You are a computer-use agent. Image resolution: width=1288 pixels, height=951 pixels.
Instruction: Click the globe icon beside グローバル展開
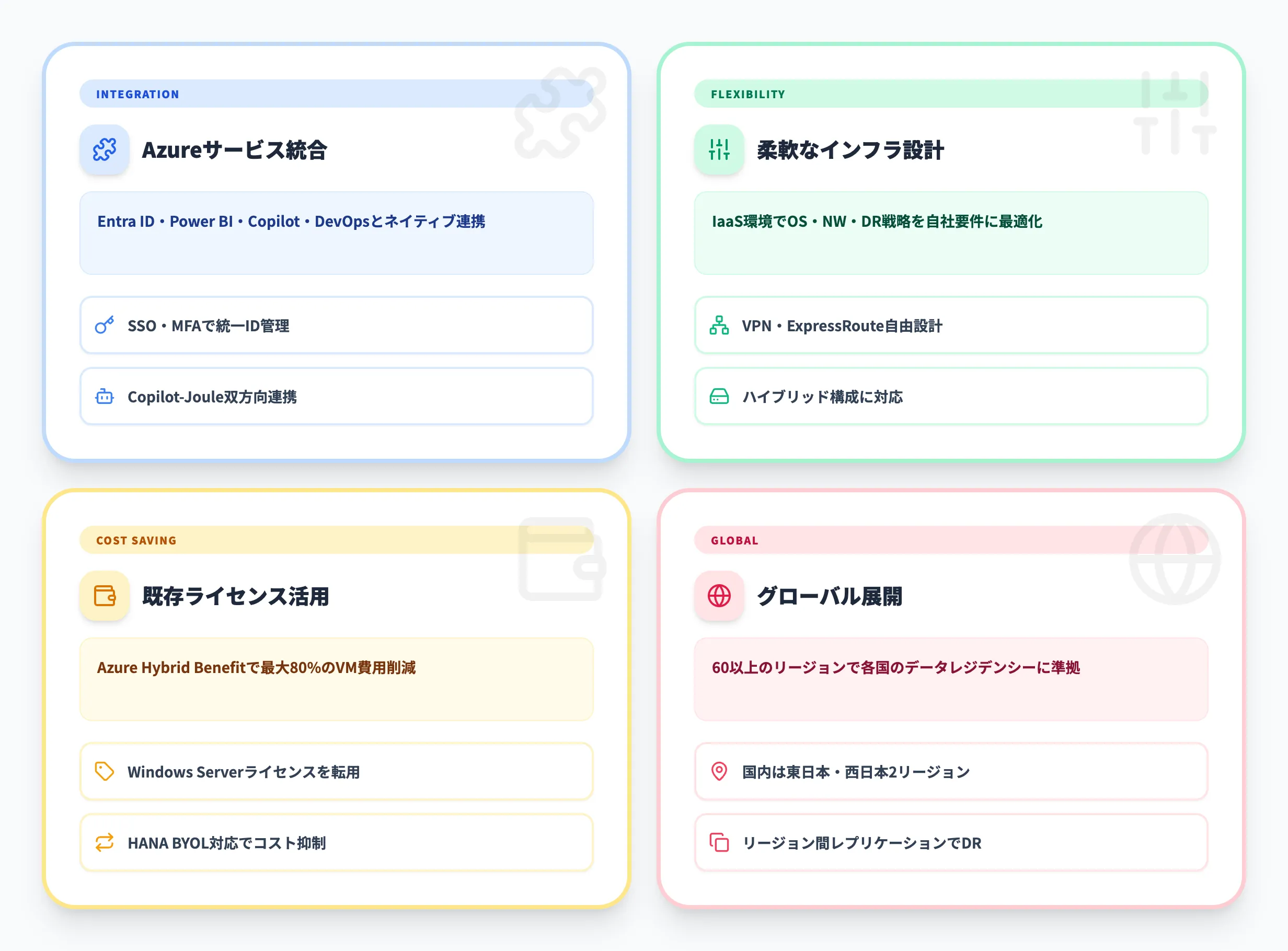719,596
